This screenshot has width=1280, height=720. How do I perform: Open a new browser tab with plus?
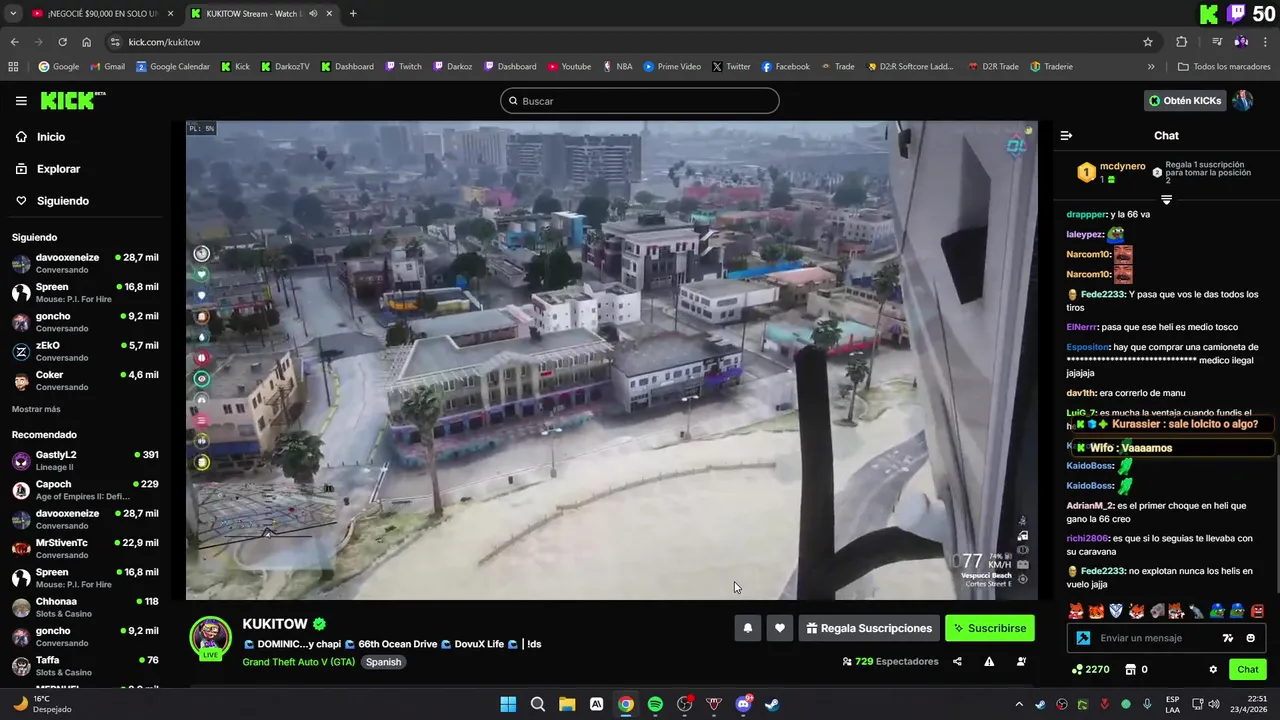(x=353, y=14)
